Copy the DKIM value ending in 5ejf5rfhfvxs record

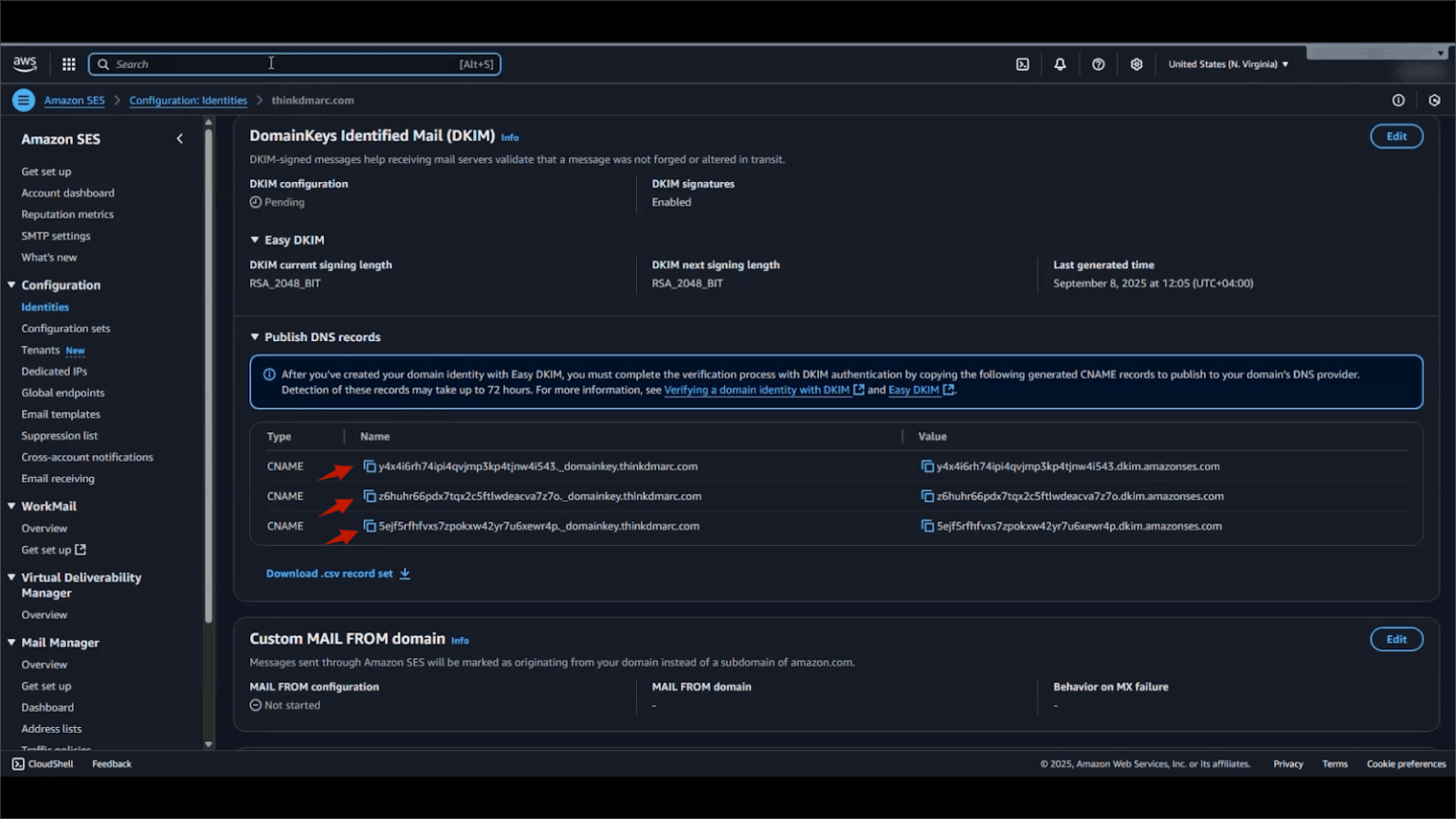(x=927, y=525)
